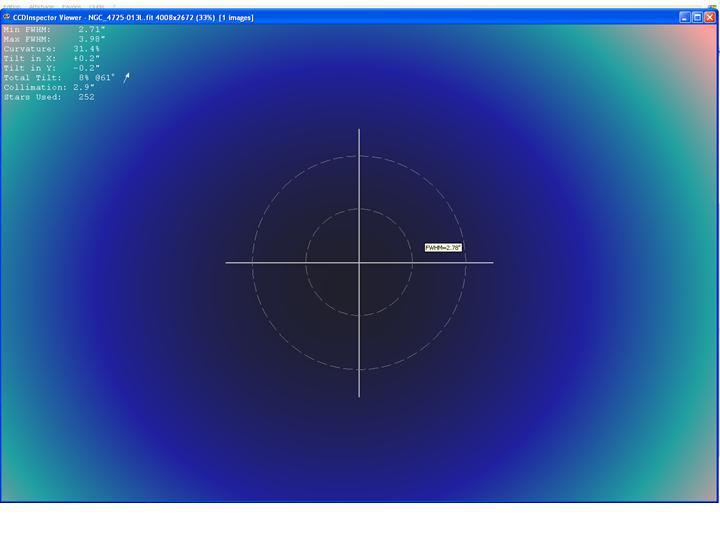Minimize the CCDInspector Viewer window
The image size is (720, 540).
coord(685,17)
